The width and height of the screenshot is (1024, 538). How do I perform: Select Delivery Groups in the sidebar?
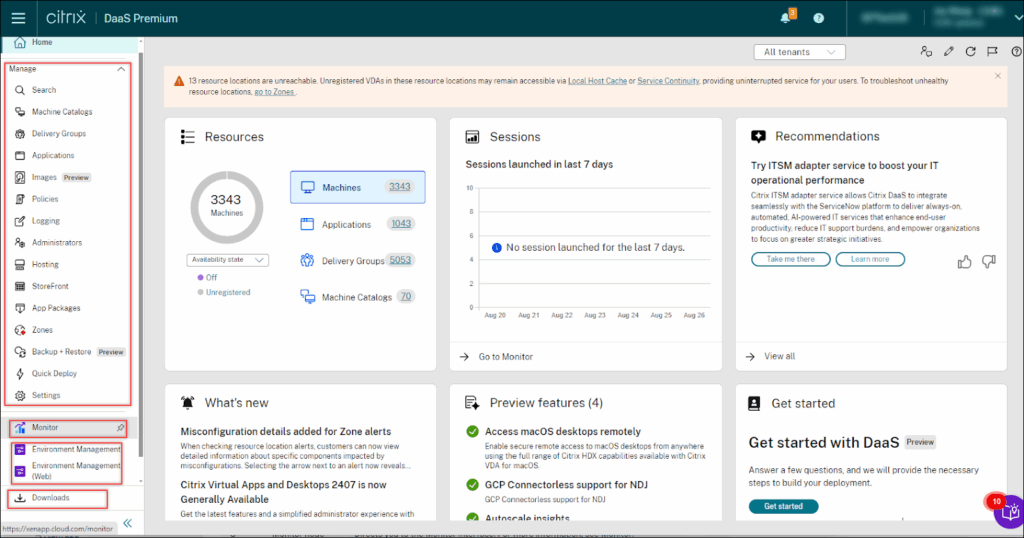coord(59,134)
